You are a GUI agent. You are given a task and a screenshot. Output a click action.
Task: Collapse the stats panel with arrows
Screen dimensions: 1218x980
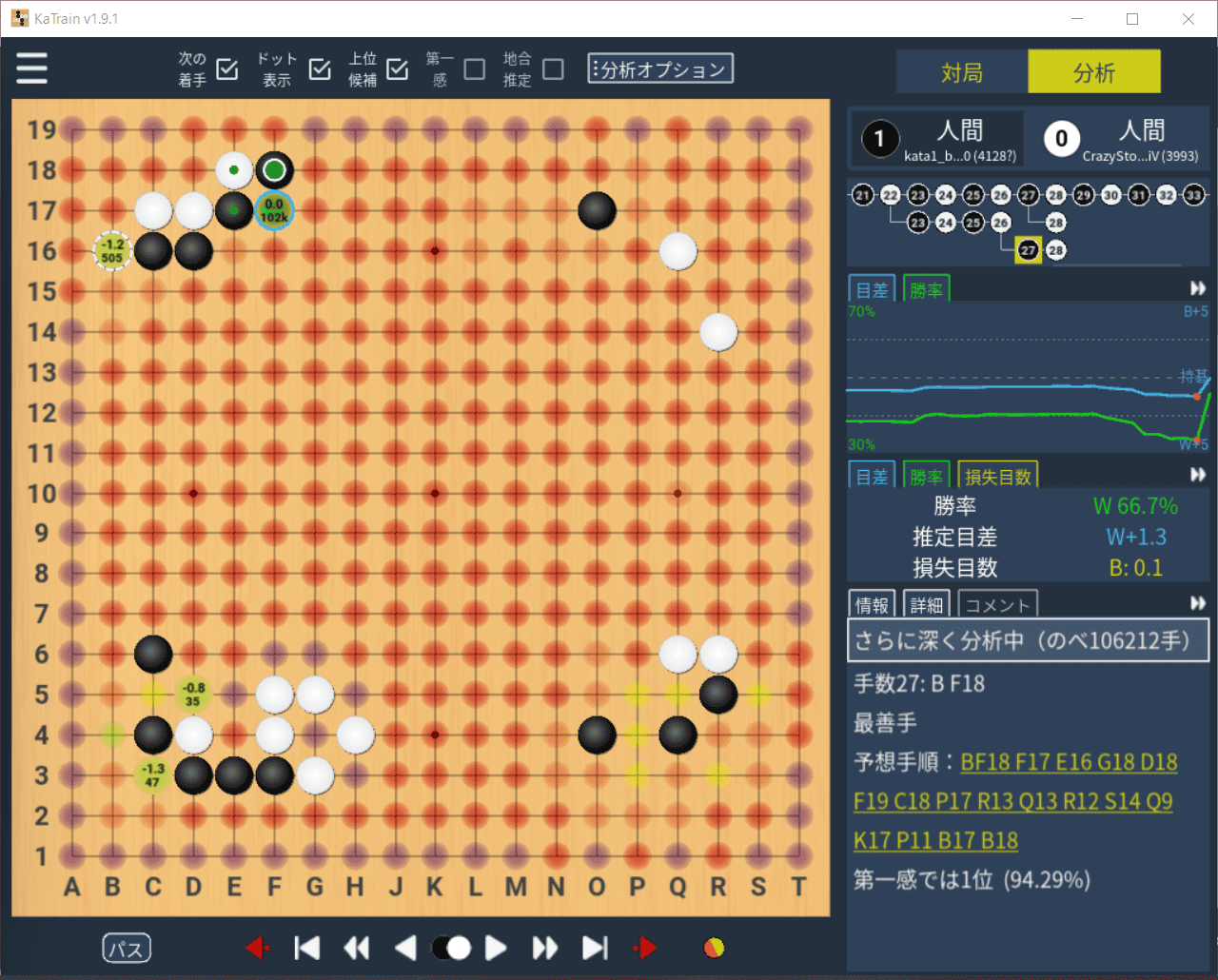(1198, 474)
